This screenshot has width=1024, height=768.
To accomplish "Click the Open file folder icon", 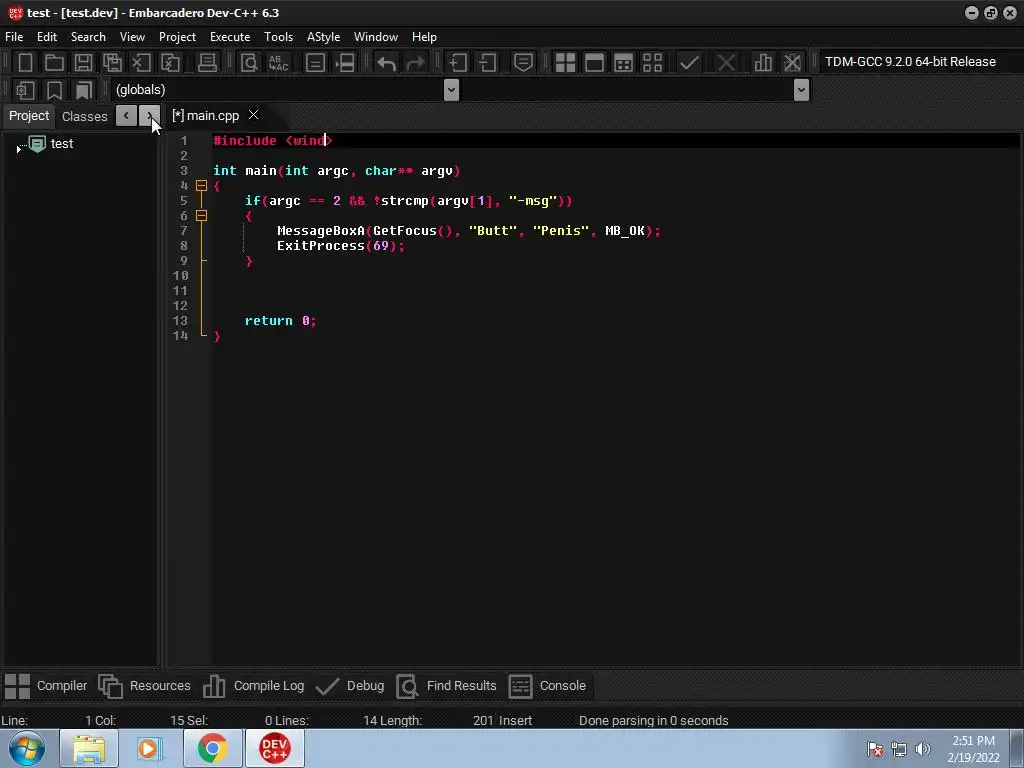I will [x=54, y=63].
